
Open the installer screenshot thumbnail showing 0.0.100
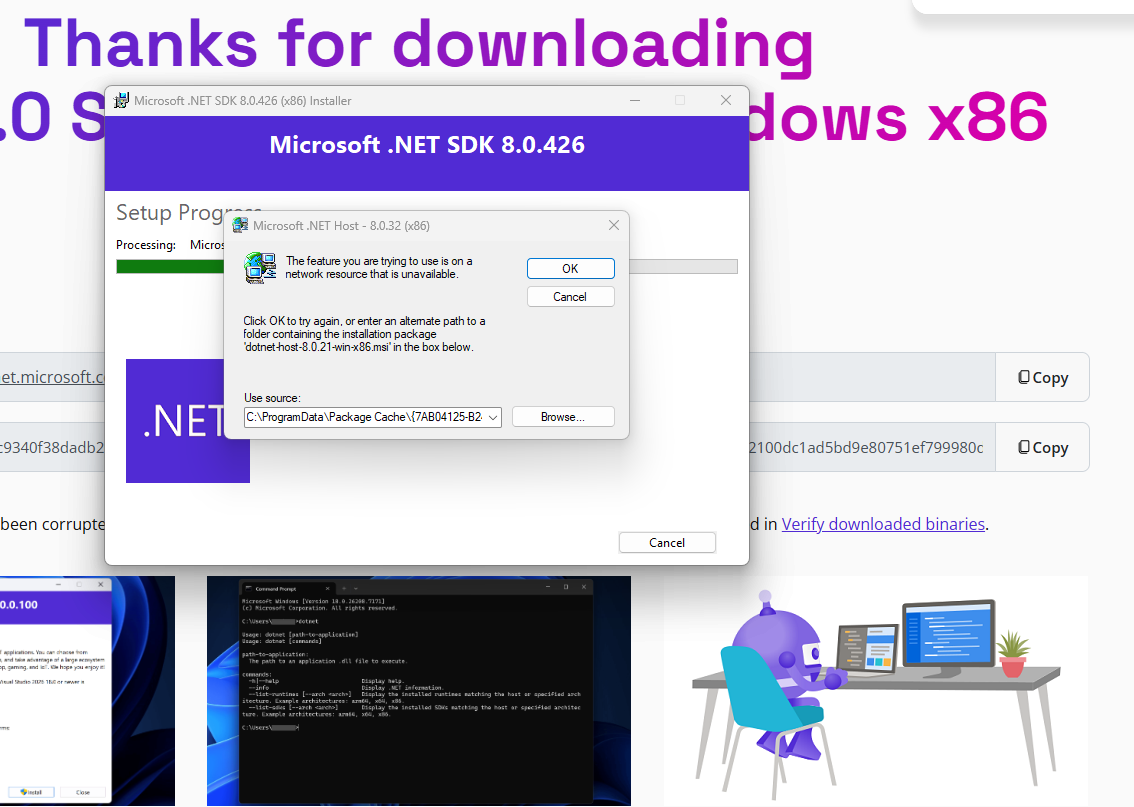pos(88,691)
